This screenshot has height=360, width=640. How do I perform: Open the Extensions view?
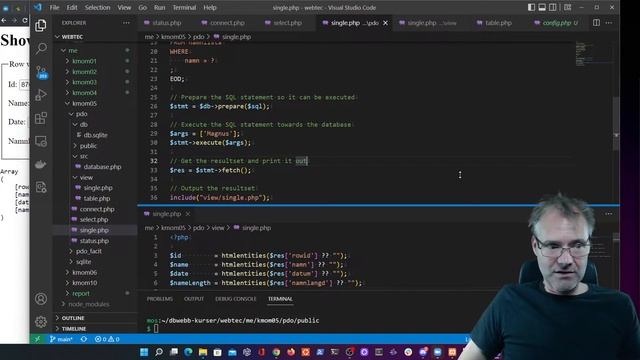click(x=40, y=118)
